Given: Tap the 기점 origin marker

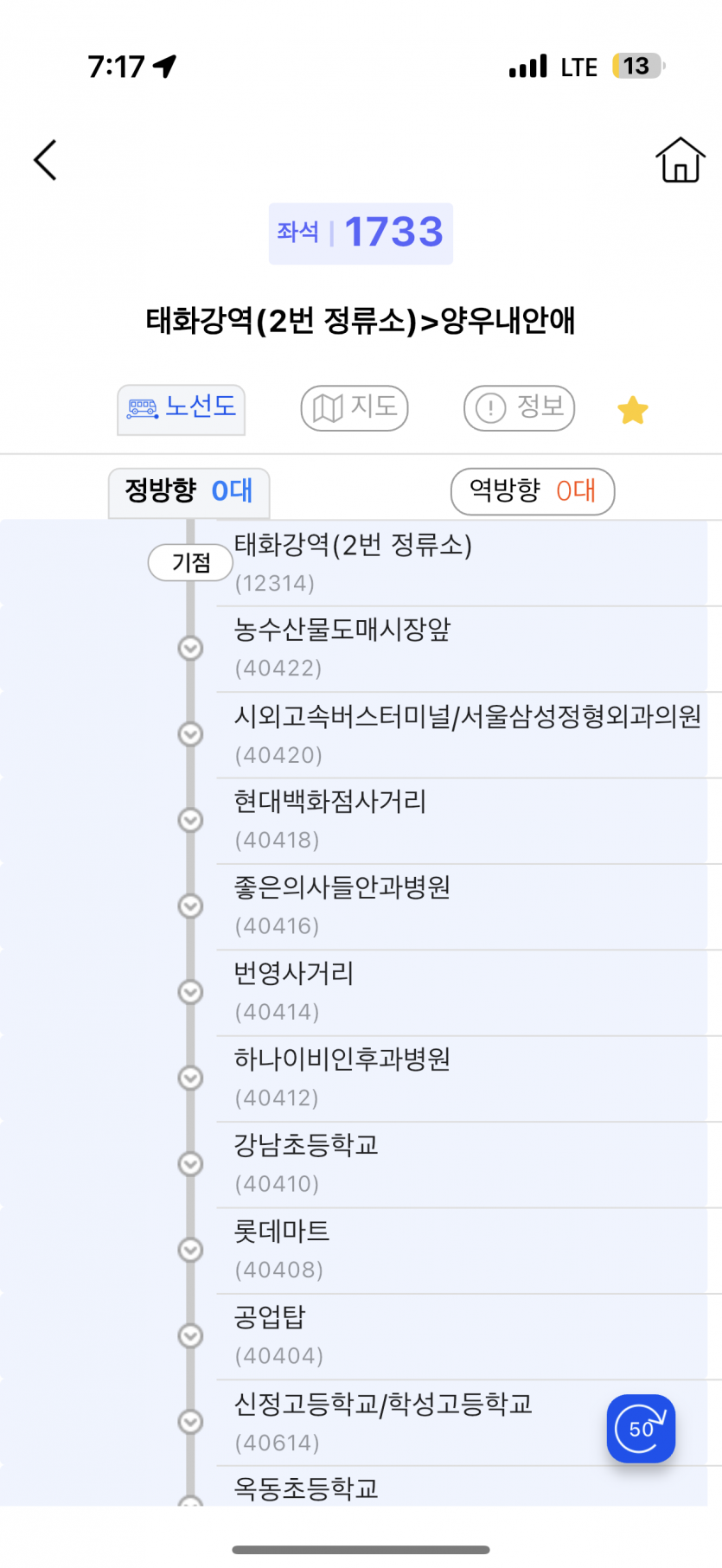Looking at the screenshot, I should 191,563.
